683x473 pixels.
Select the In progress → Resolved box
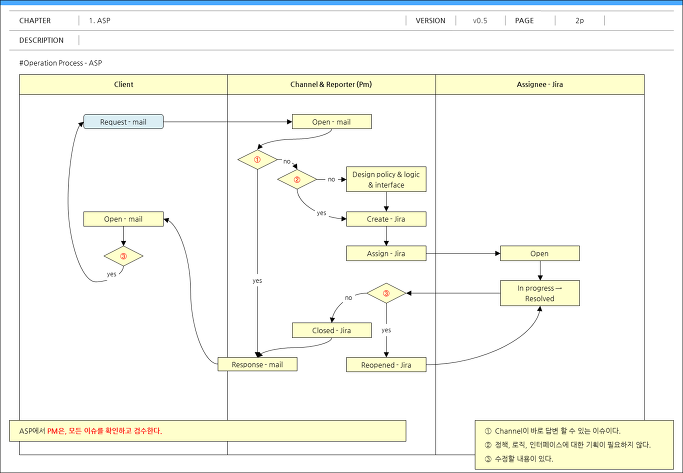[540, 293]
